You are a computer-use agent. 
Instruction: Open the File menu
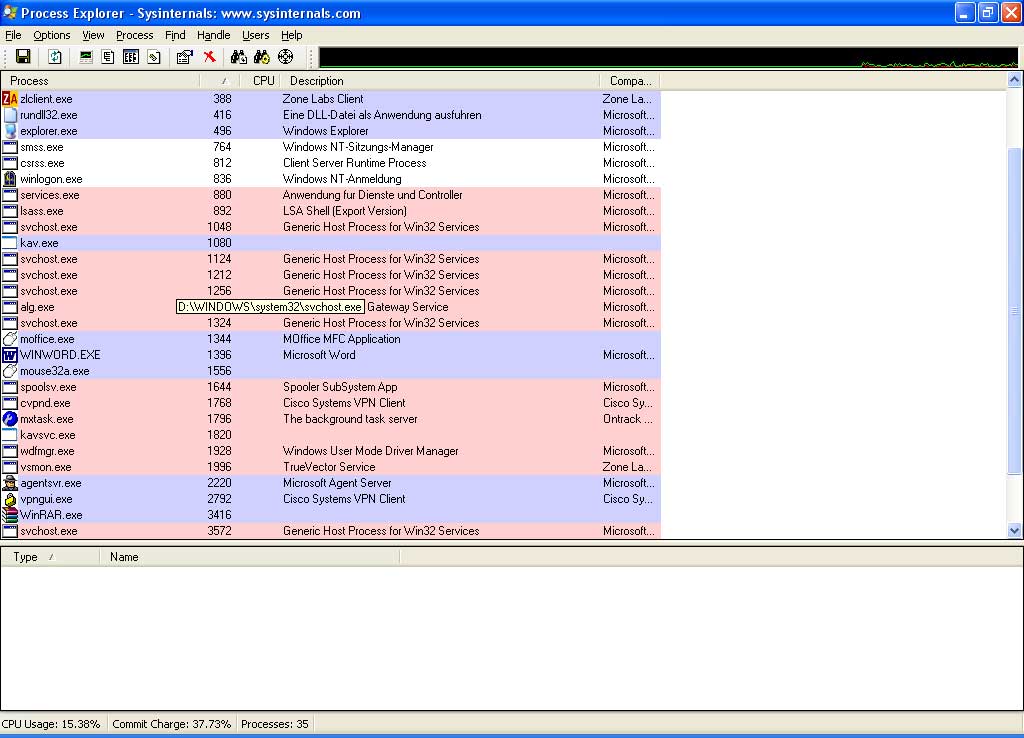(x=13, y=35)
